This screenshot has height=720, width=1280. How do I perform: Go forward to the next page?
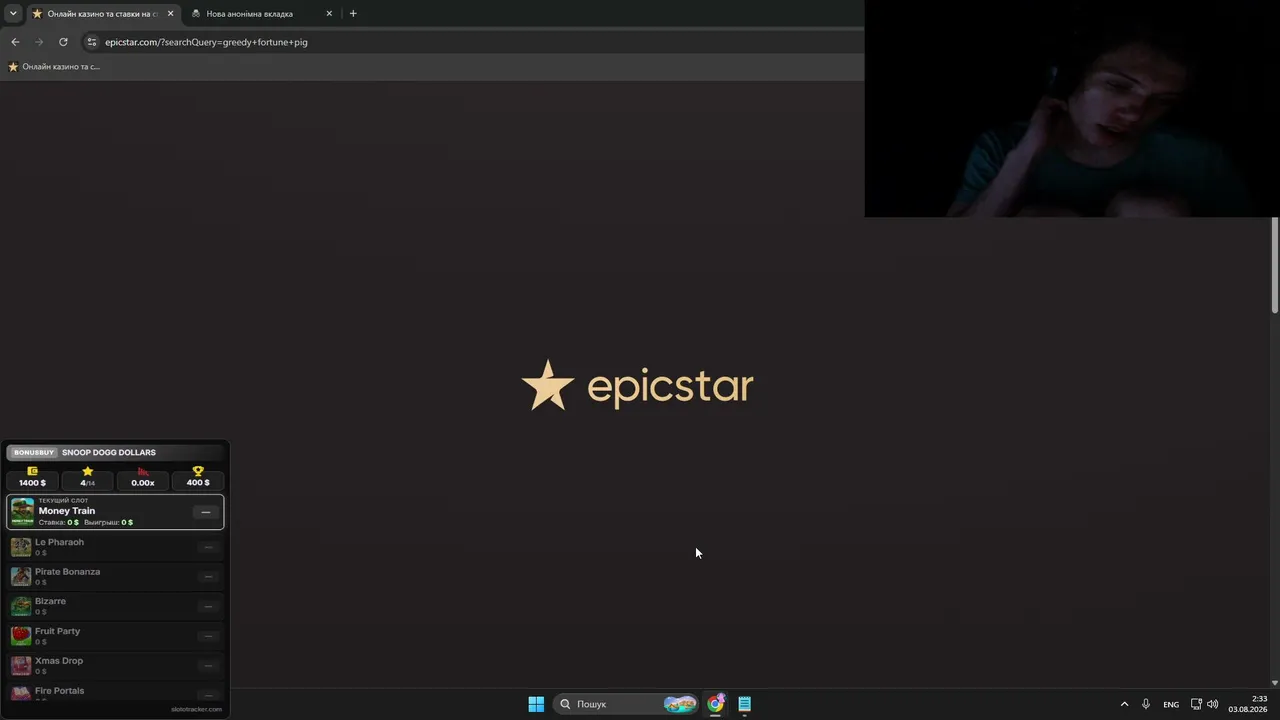click(x=39, y=42)
